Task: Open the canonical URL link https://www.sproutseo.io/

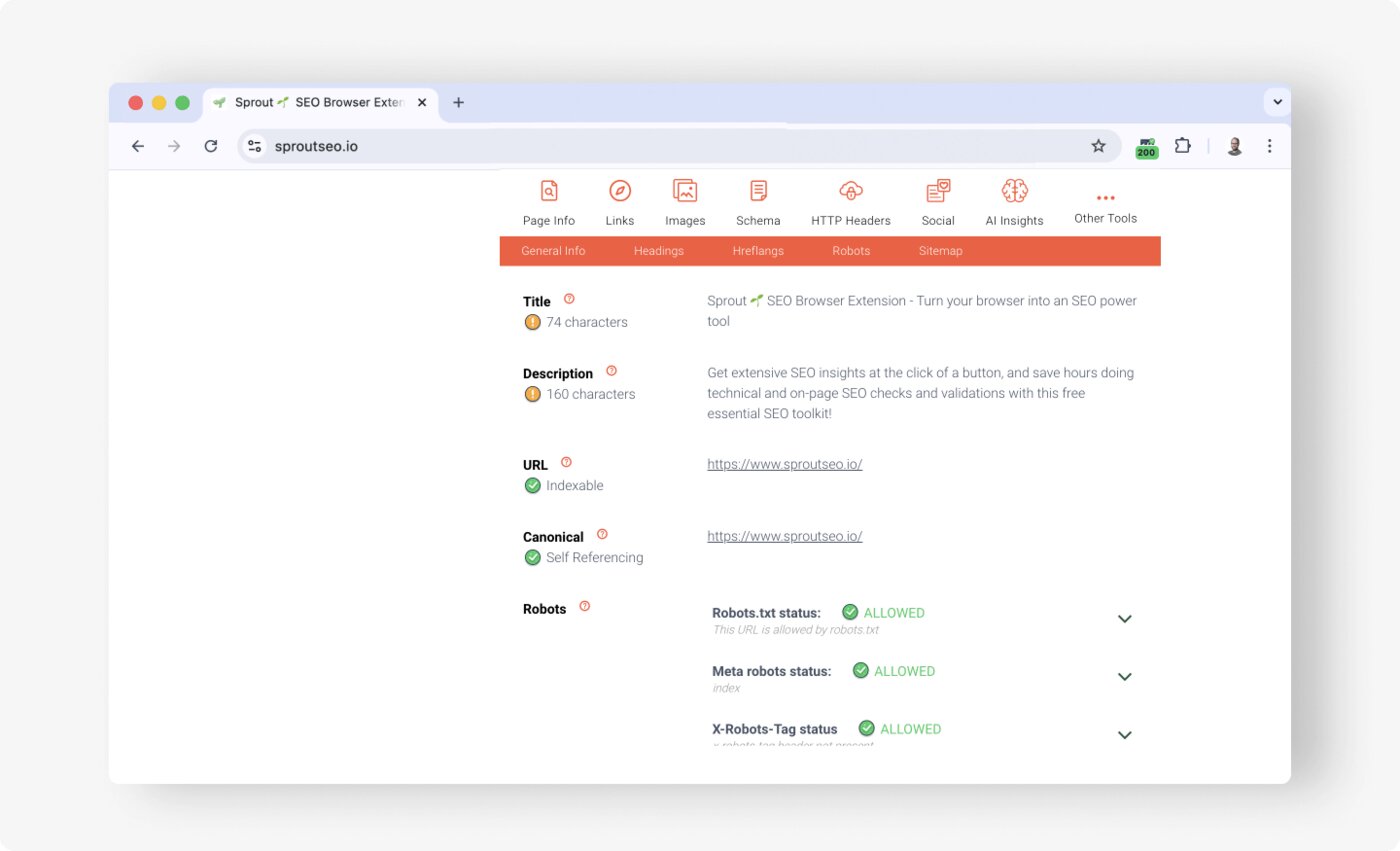Action: coord(784,536)
